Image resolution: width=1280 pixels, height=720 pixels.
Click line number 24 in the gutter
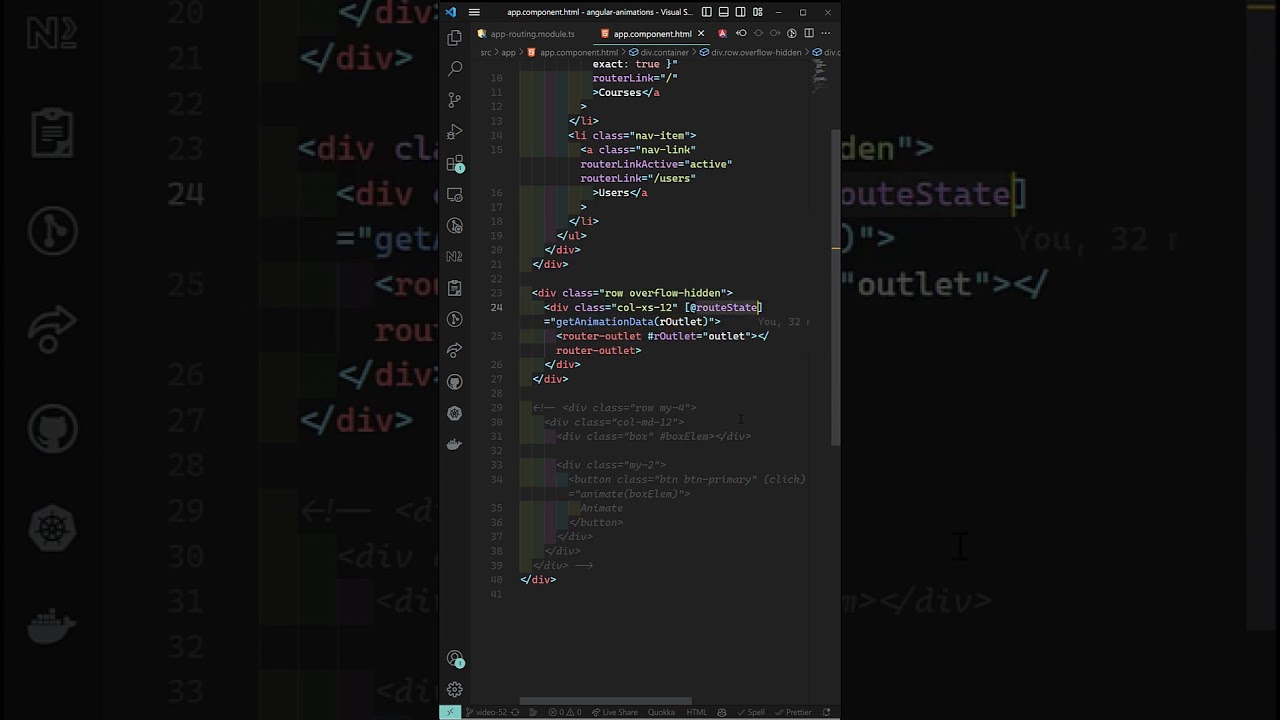coord(497,307)
